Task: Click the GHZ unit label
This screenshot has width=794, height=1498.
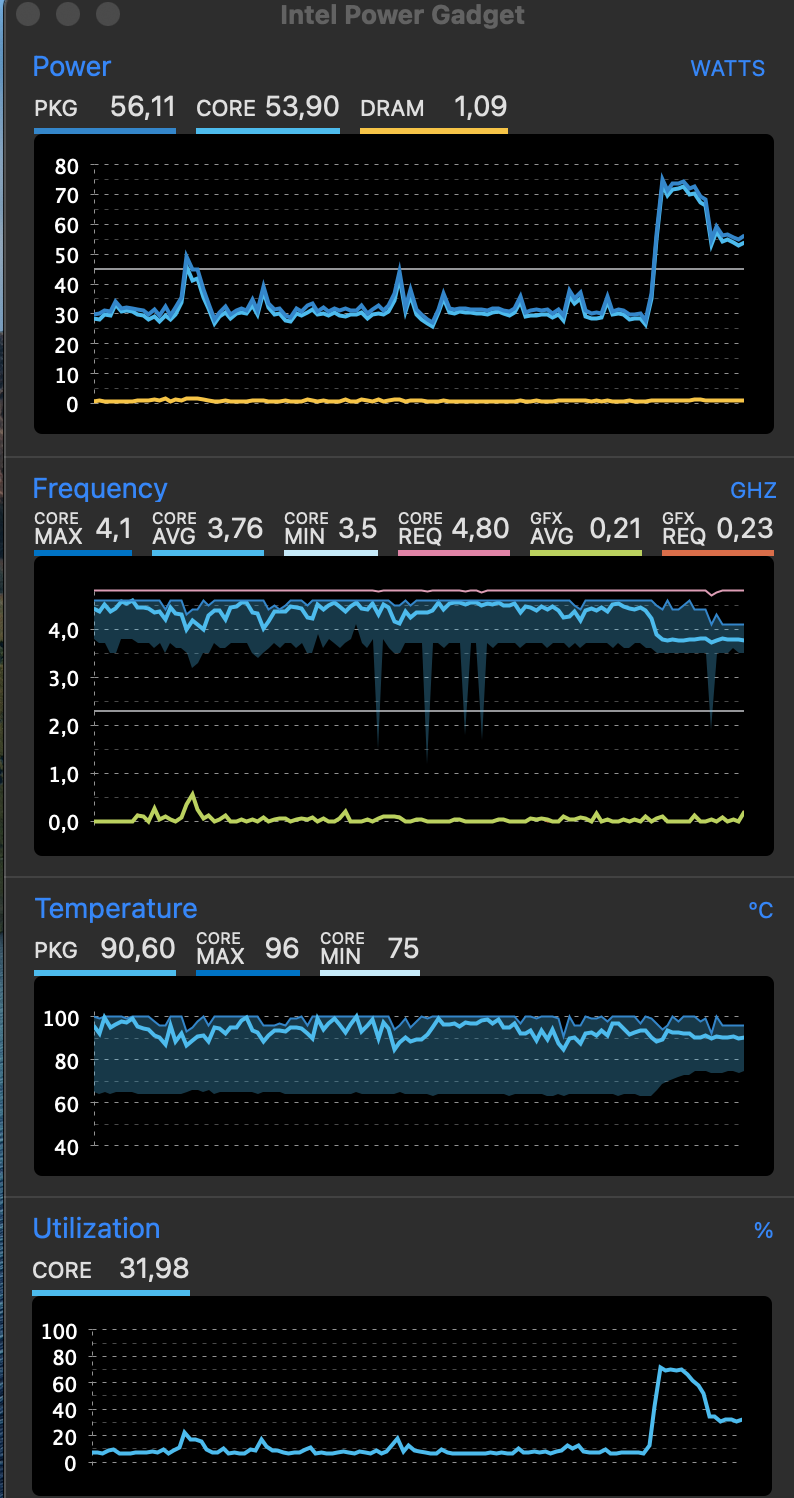Action: click(753, 490)
